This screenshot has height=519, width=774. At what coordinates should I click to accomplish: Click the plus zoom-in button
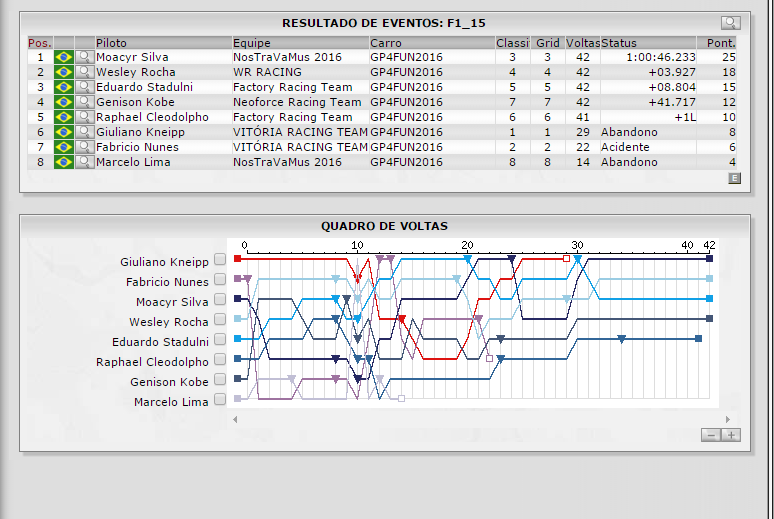click(731, 435)
